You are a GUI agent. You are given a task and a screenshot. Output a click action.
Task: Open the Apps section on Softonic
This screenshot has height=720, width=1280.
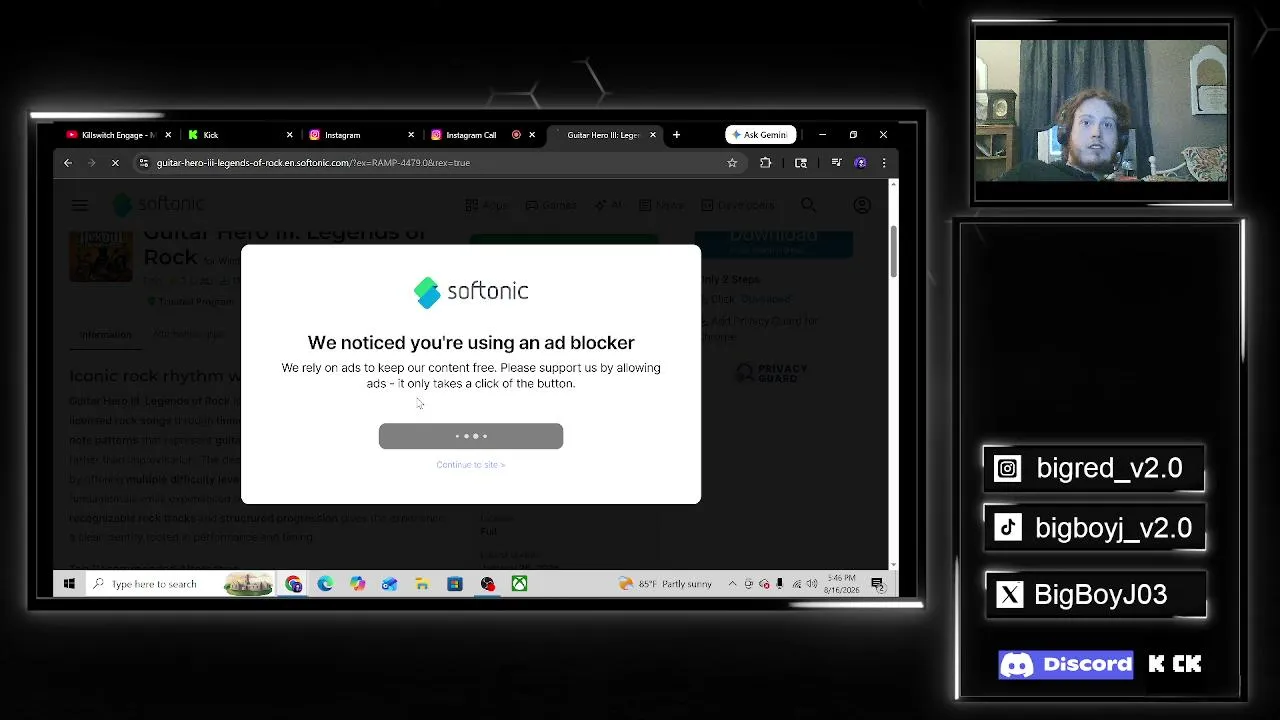(487, 205)
